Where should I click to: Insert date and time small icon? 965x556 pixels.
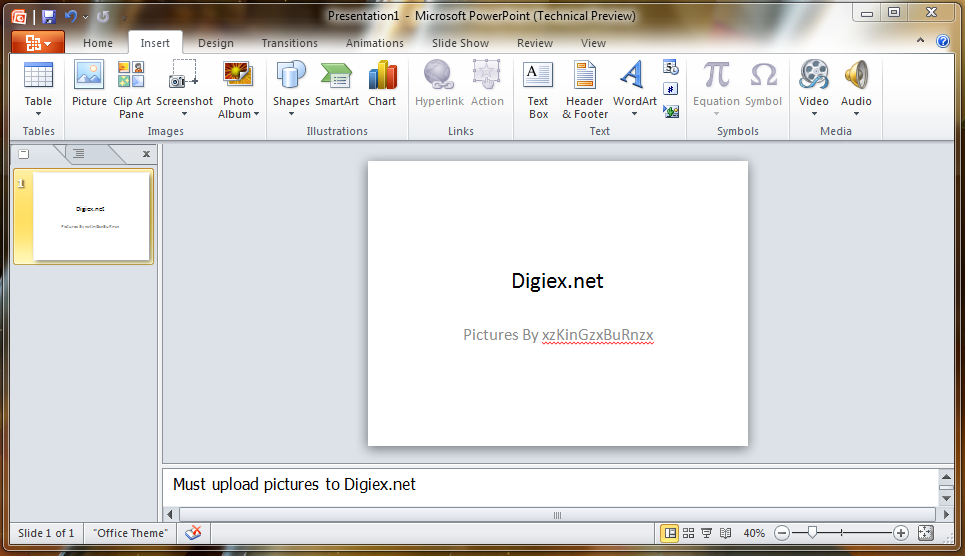point(671,67)
